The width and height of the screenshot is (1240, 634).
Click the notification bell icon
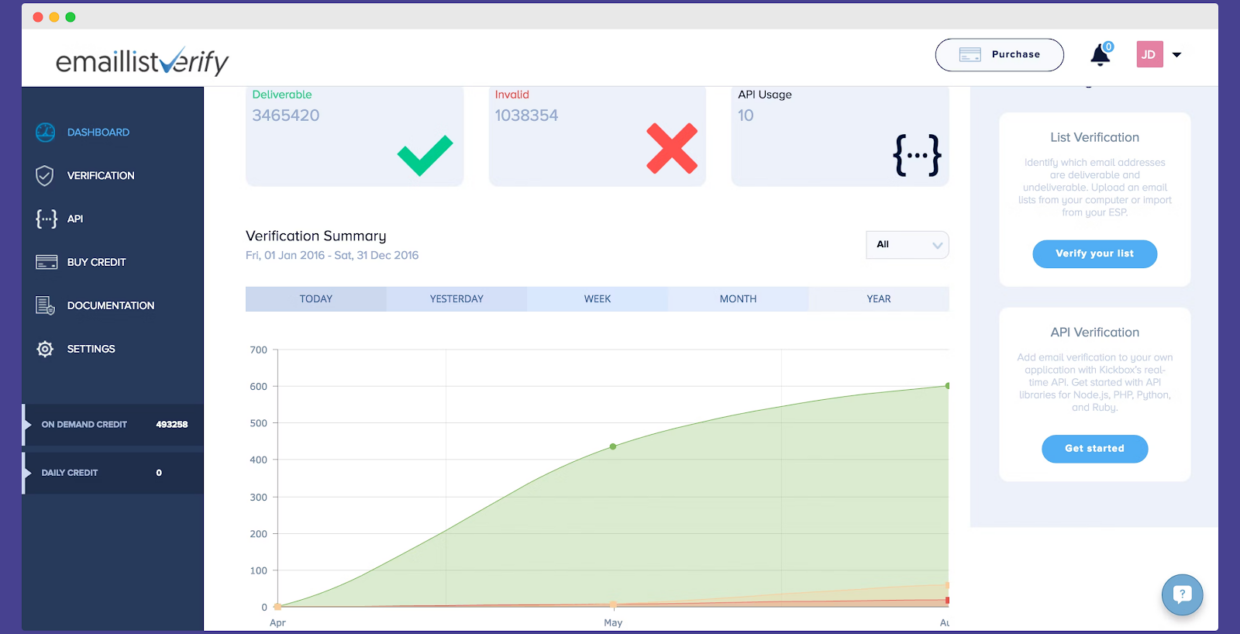pos(1100,55)
